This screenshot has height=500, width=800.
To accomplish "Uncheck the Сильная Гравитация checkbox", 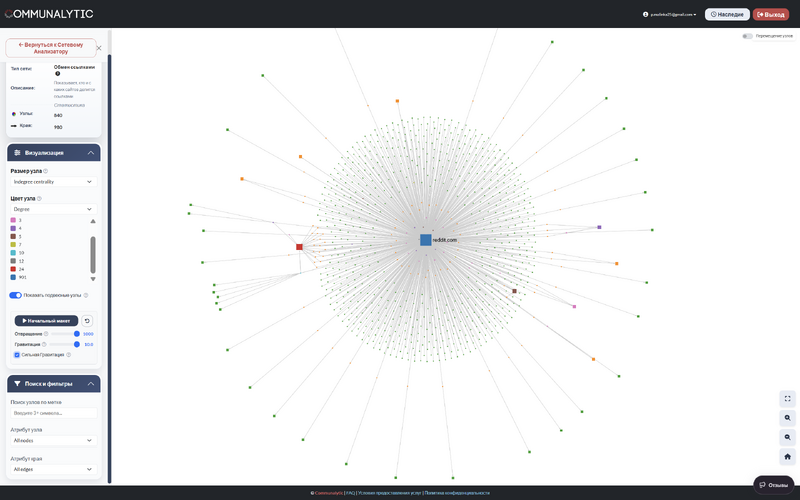I will [17, 355].
